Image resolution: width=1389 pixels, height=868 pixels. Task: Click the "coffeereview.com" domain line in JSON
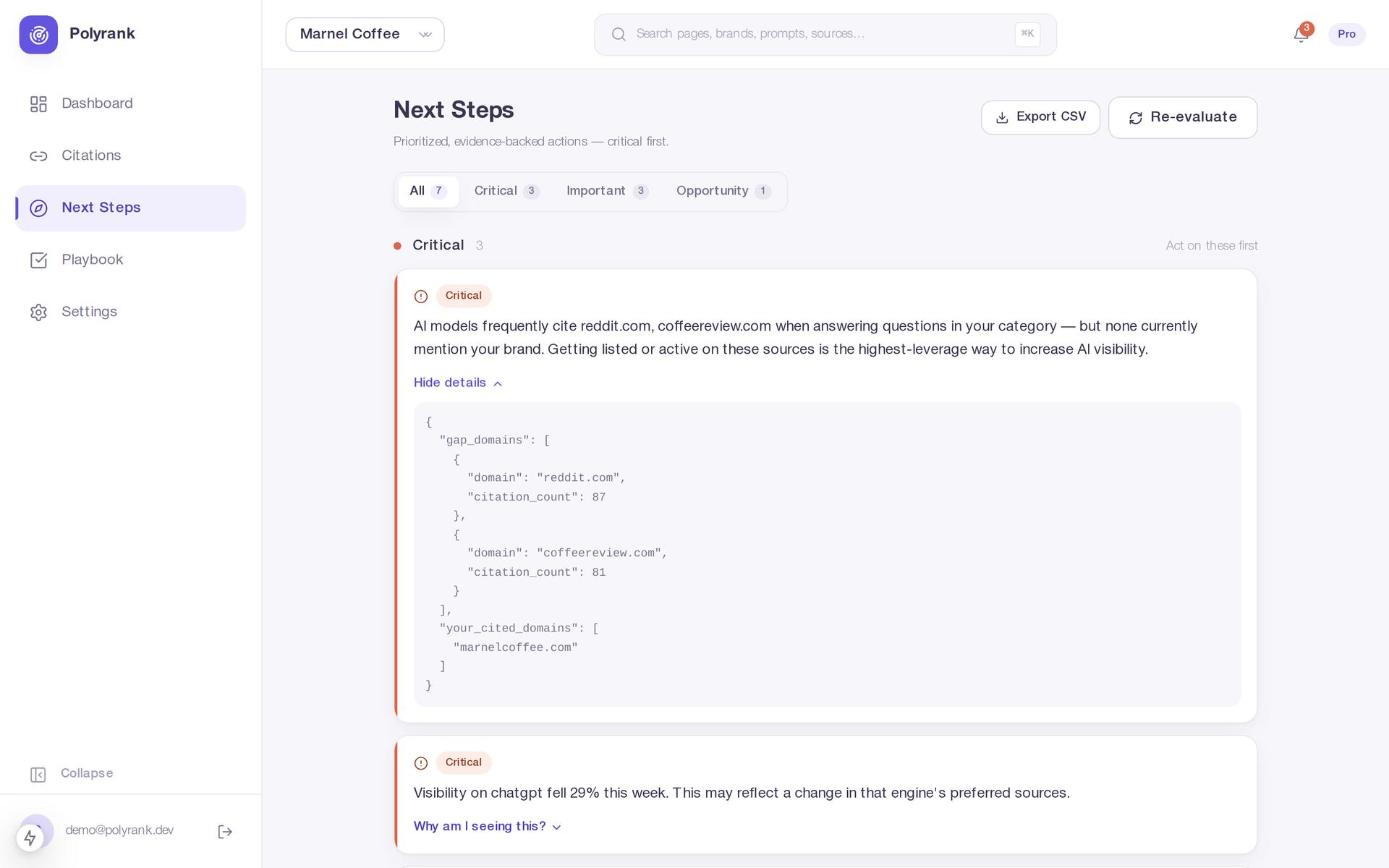[568, 553]
